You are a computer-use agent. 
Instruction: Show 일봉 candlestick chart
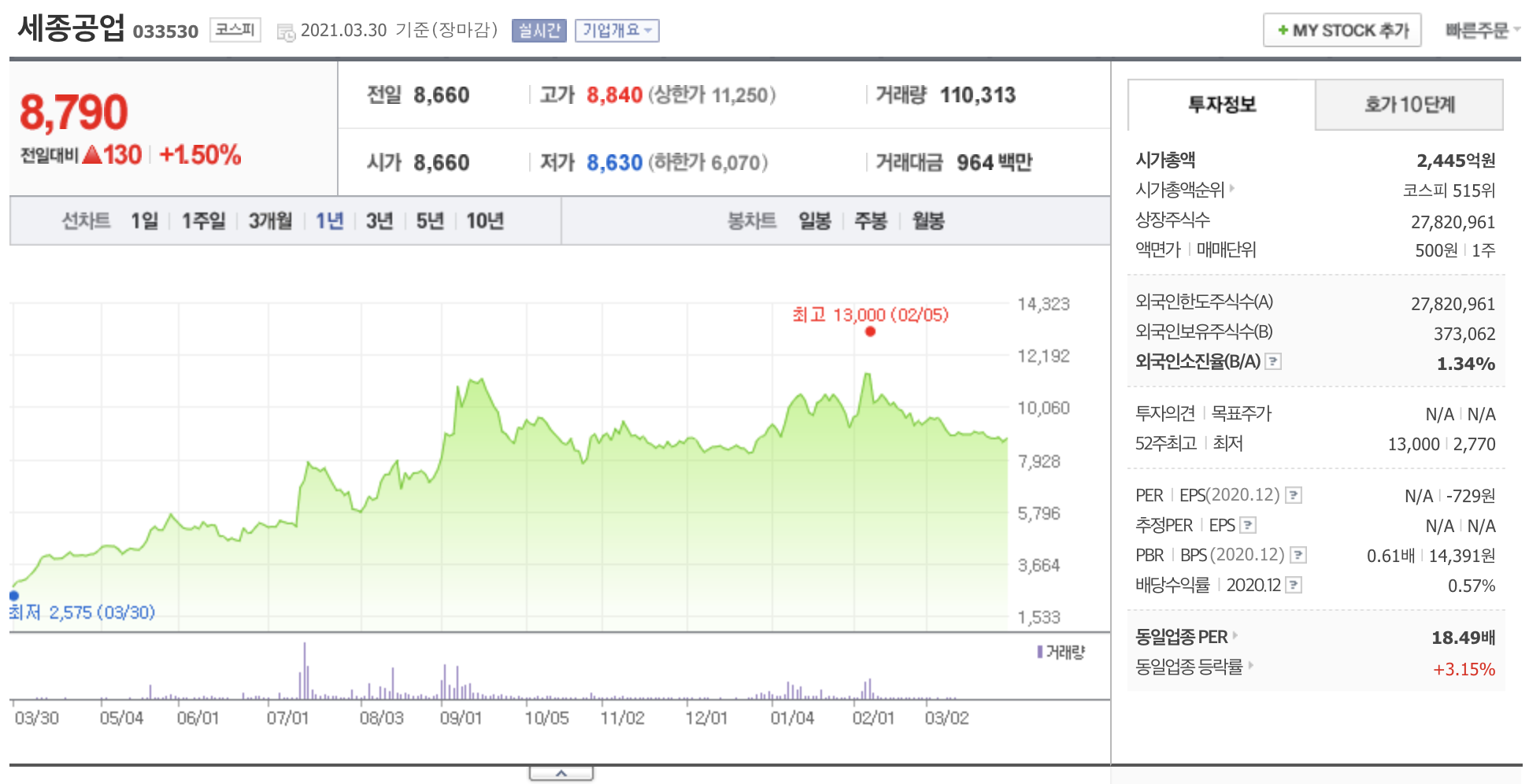click(x=815, y=221)
